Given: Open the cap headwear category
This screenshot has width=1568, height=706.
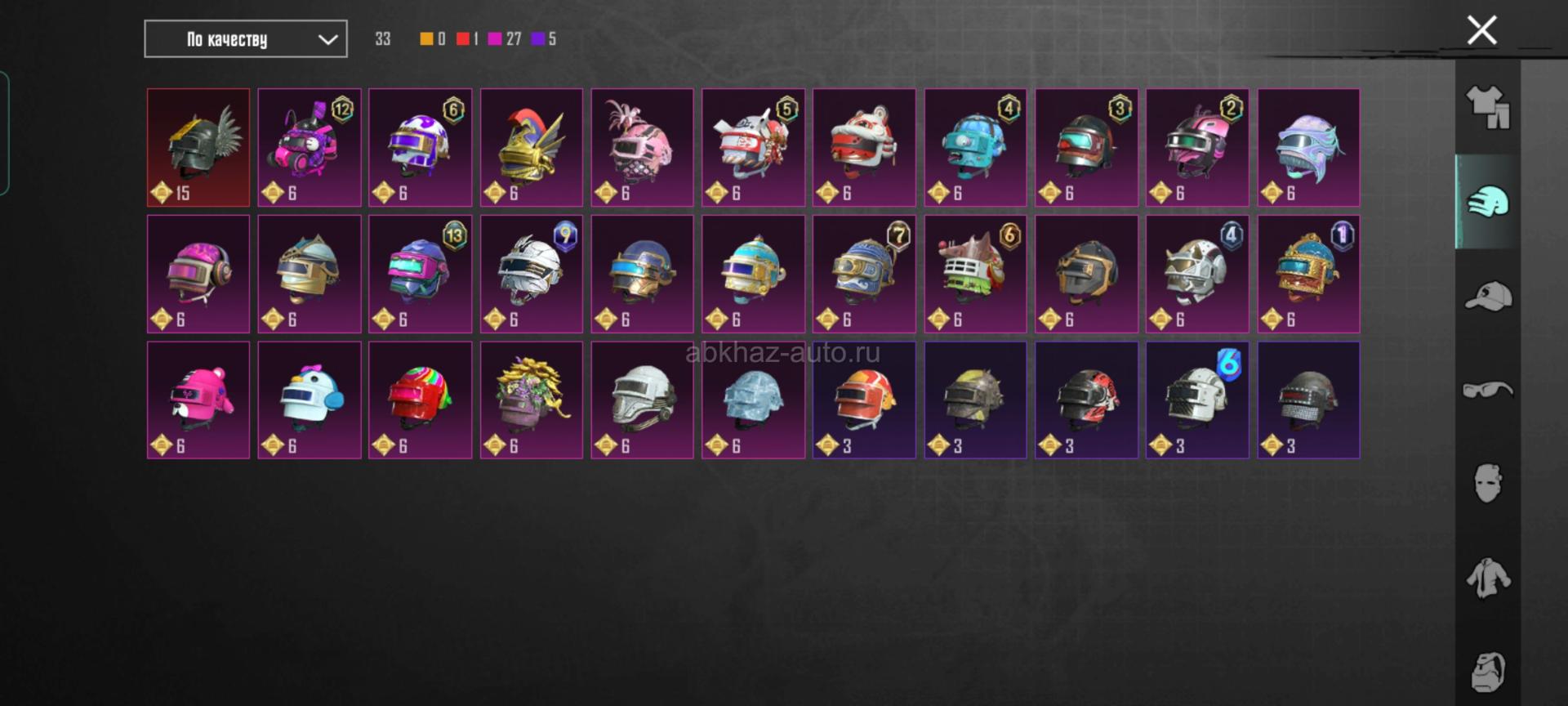Looking at the screenshot, I should pyautogui.click(x=1488, y=296).
